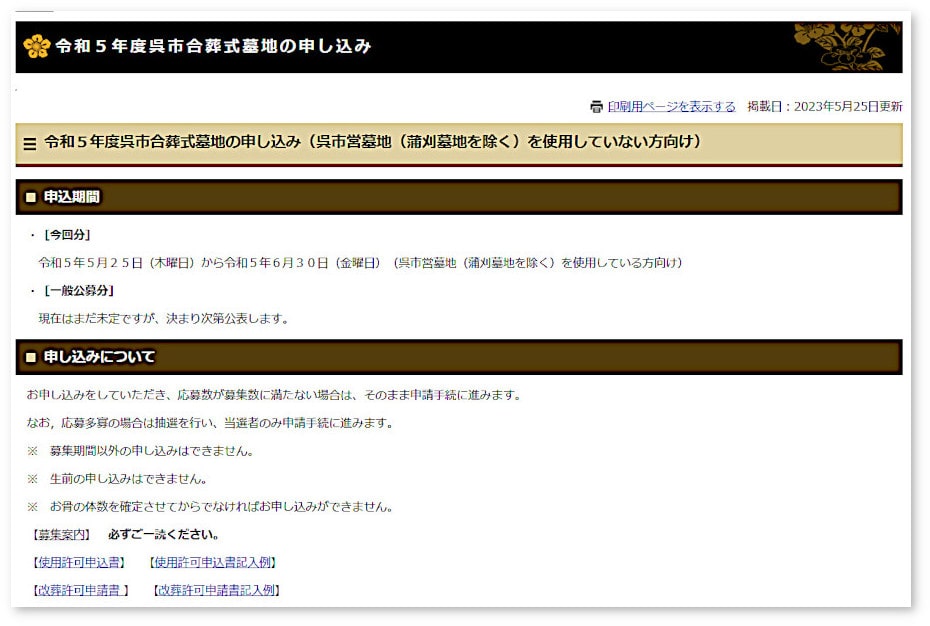Click the square bullet beside 申込期間
Screen dimensions: 930x626
tap(31, 197)
